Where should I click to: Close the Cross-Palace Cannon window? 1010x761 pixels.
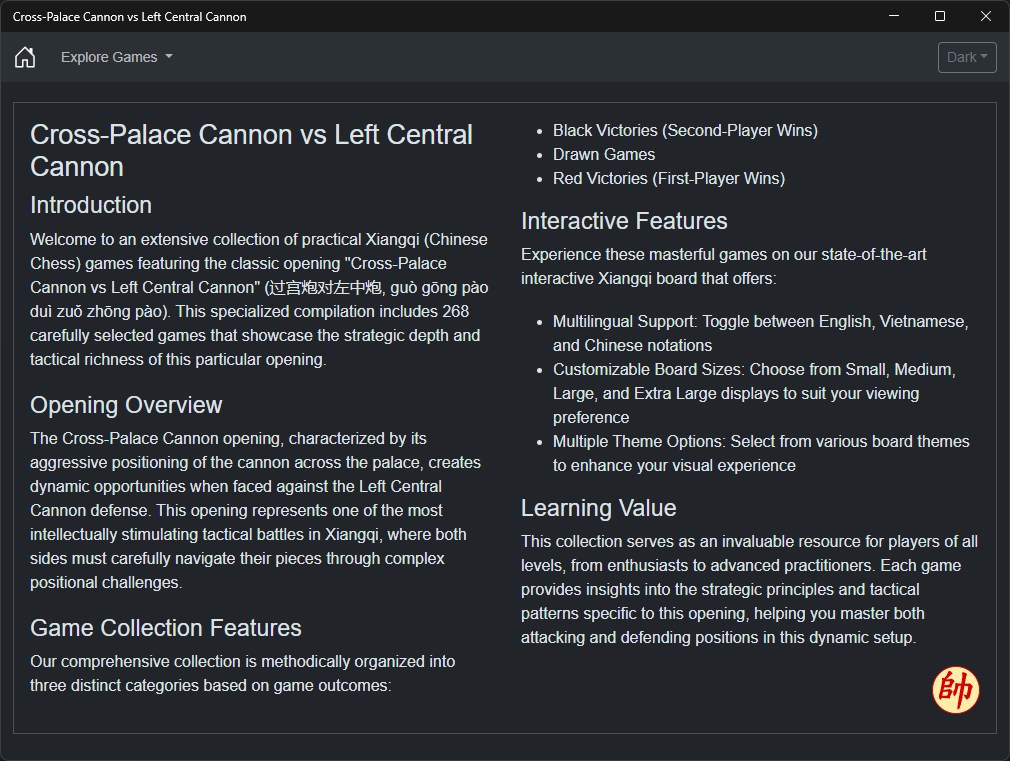pyautogui.click(x=986, y=16)
